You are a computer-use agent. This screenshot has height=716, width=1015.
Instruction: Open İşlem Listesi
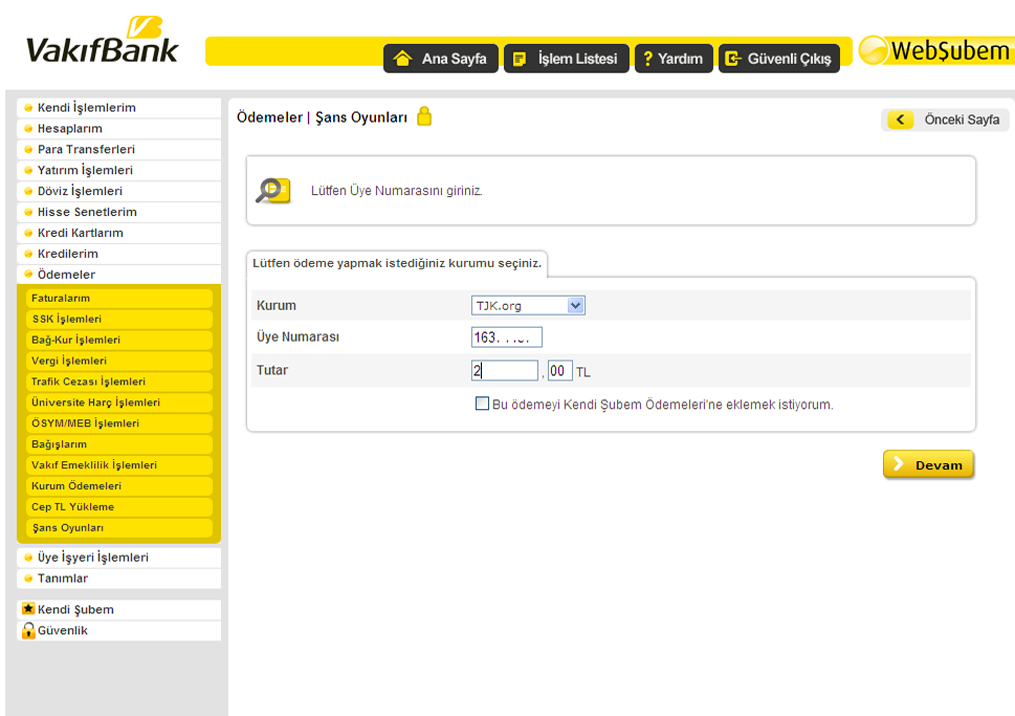tap(566, 58)
